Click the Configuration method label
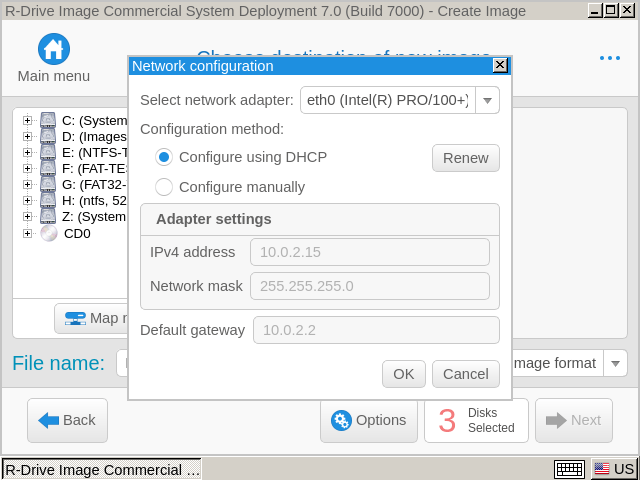 [212, 129]
